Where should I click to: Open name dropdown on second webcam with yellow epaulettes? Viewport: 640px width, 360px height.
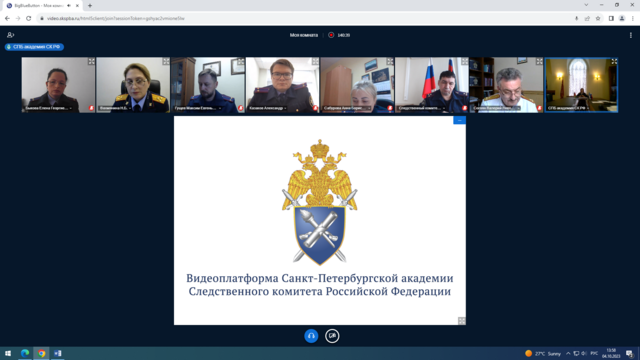pyautogui.click(x=116, y=108)
